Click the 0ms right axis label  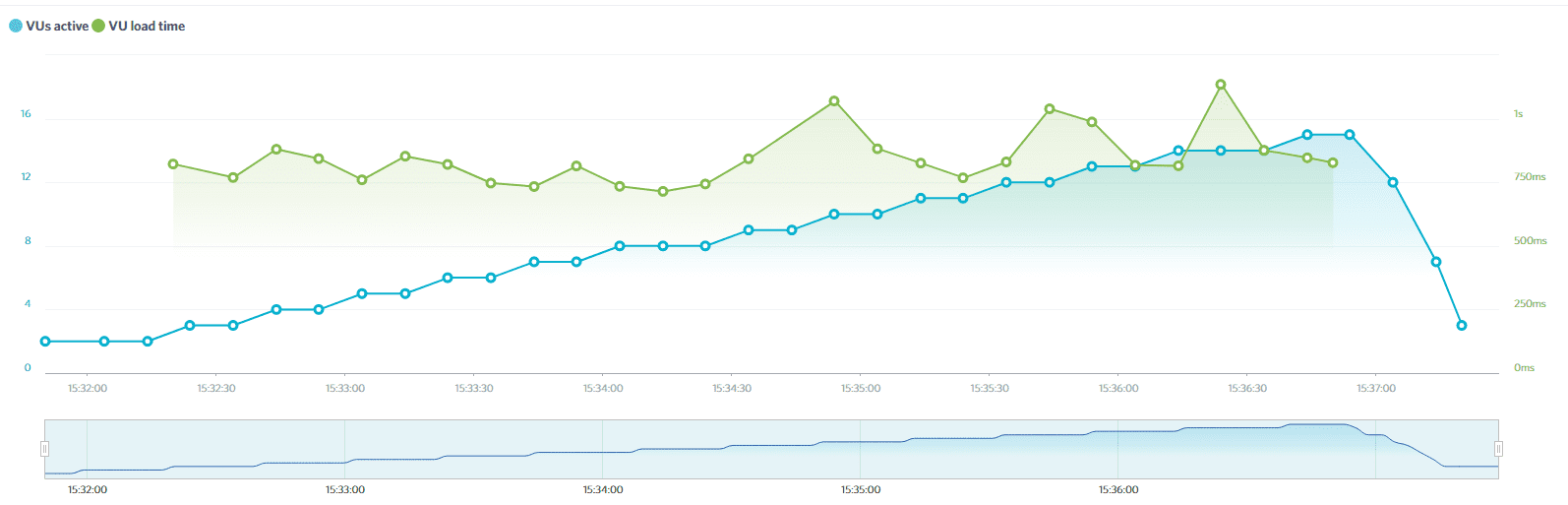point(1524,367)
